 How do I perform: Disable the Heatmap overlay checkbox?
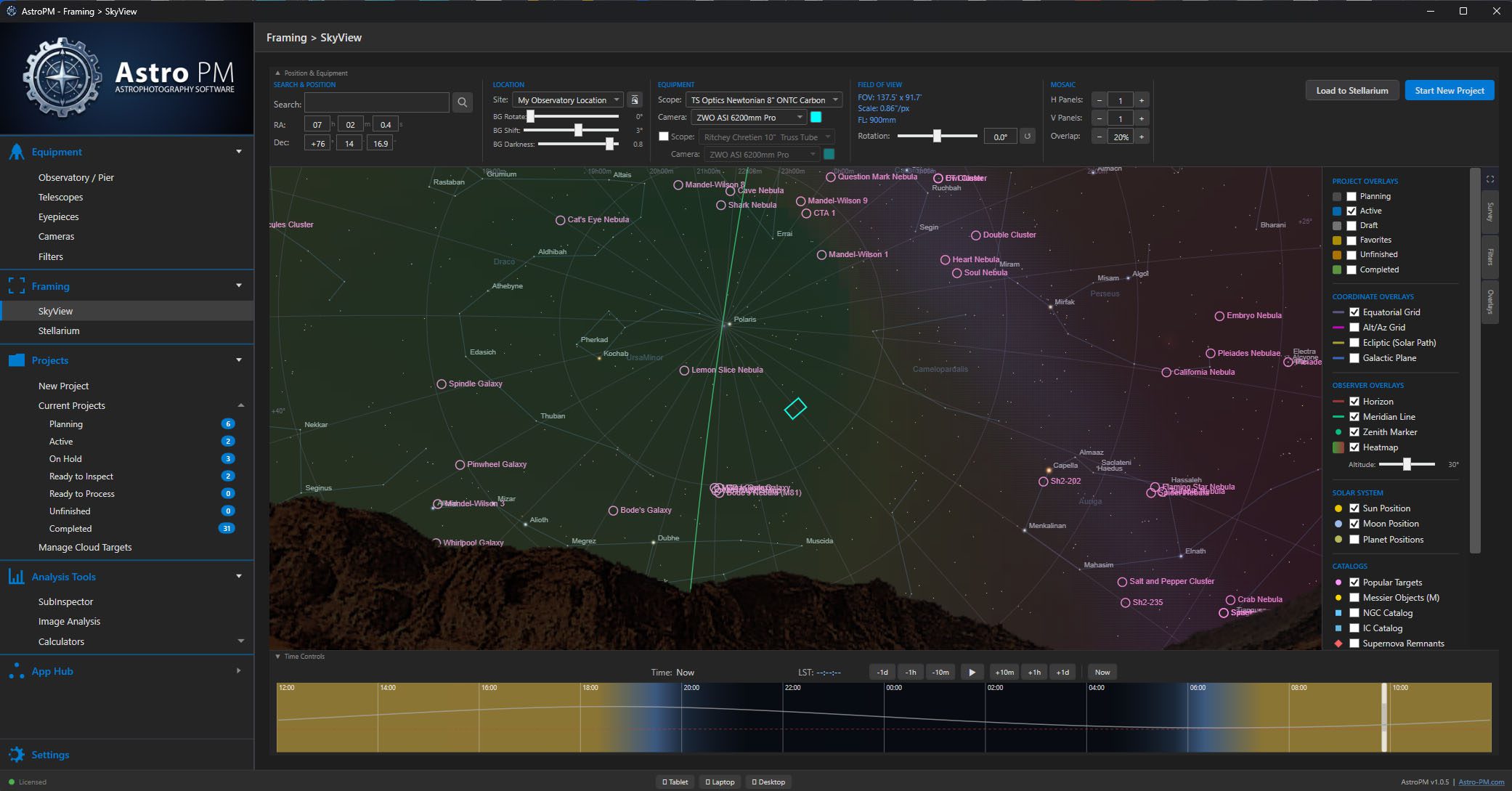pyautogui.click(x=1354, y=447)
